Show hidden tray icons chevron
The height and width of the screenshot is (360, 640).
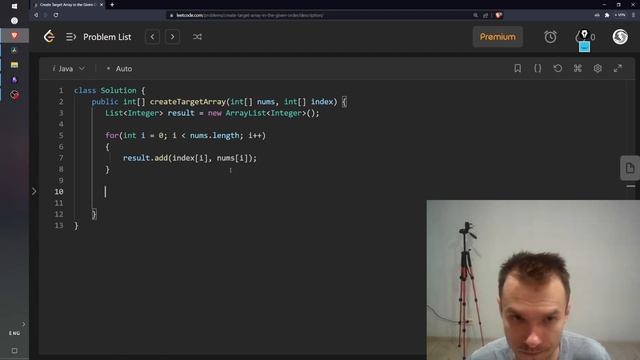coord(23,324)
